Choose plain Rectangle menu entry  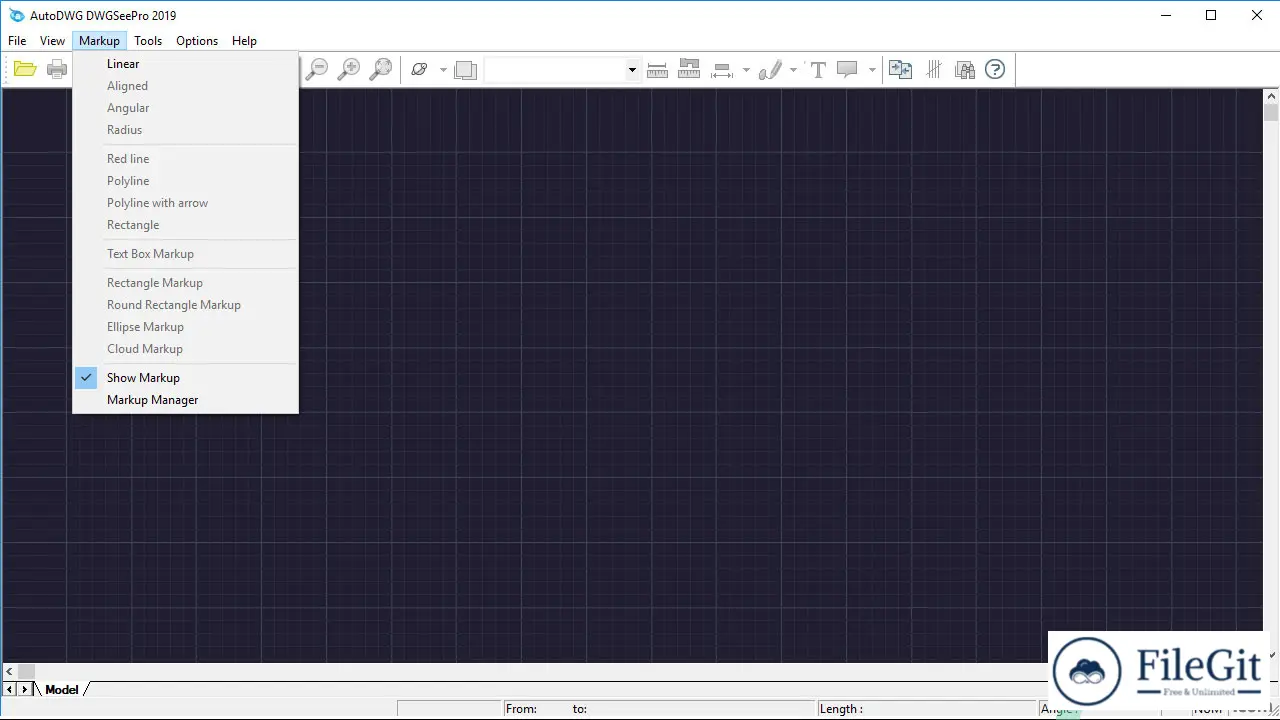(x=185, y=225)
